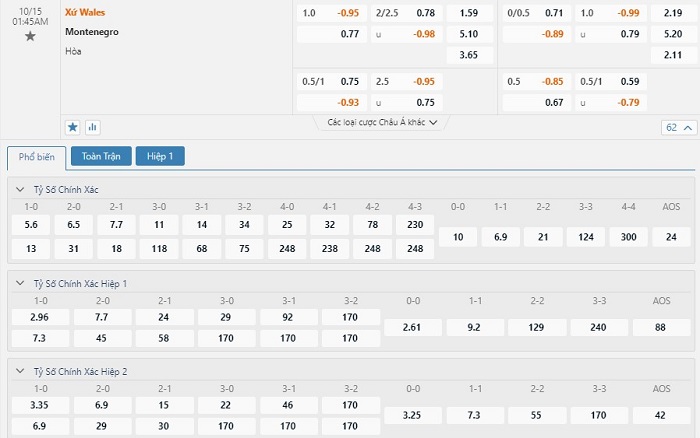
Task: Choose the 5.10 Montenegro win odds
Action: point(469,34)
